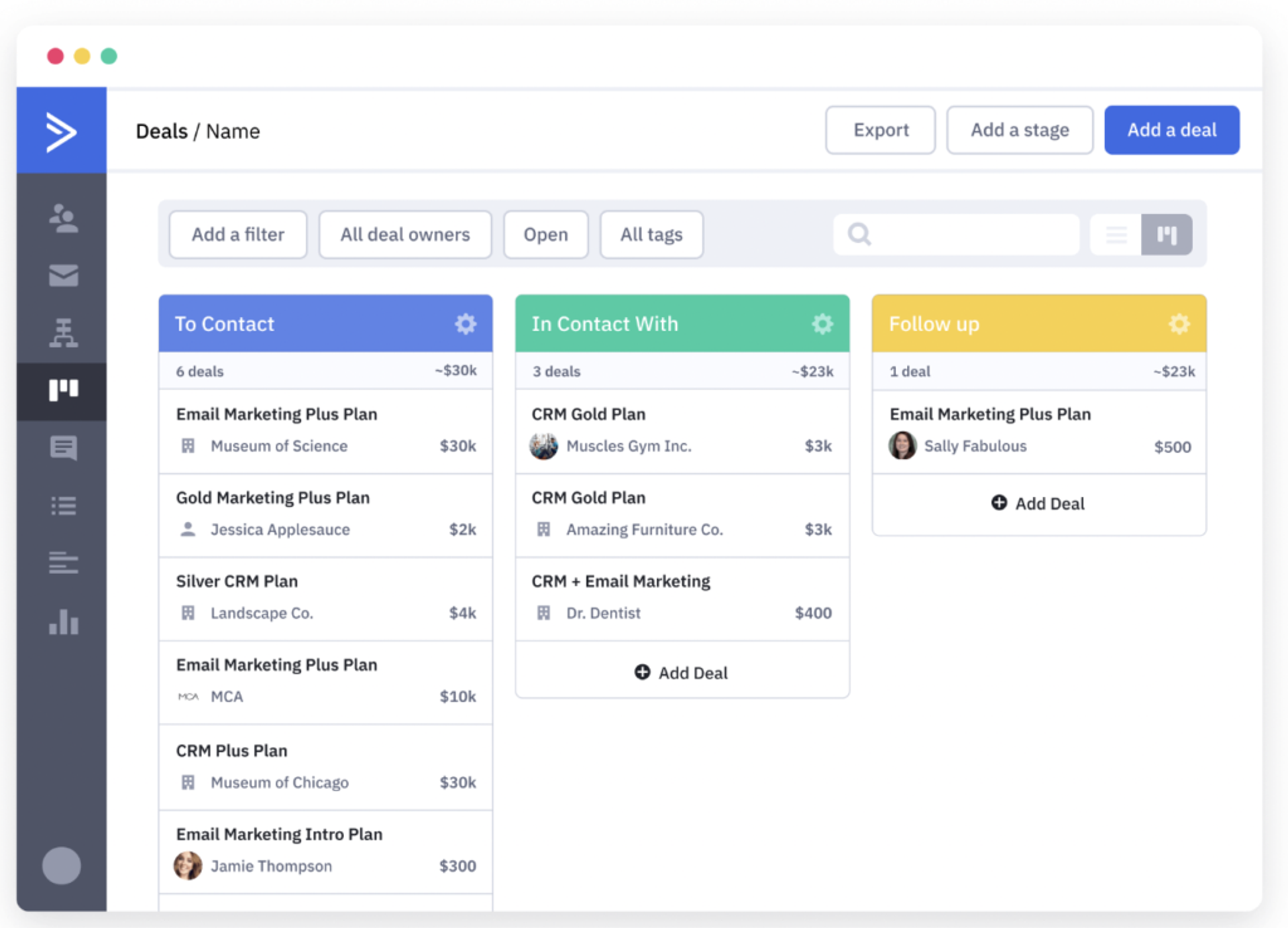
Task: Select the Automations icon in sidebar
Action: pyautogui.click(x=62, y=333)
